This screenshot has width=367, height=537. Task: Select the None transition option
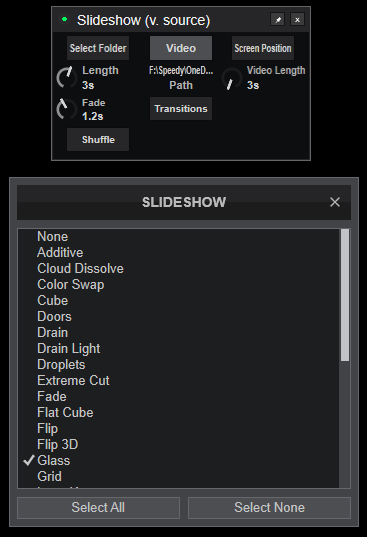pyautogui.click(x=52, y=236)
